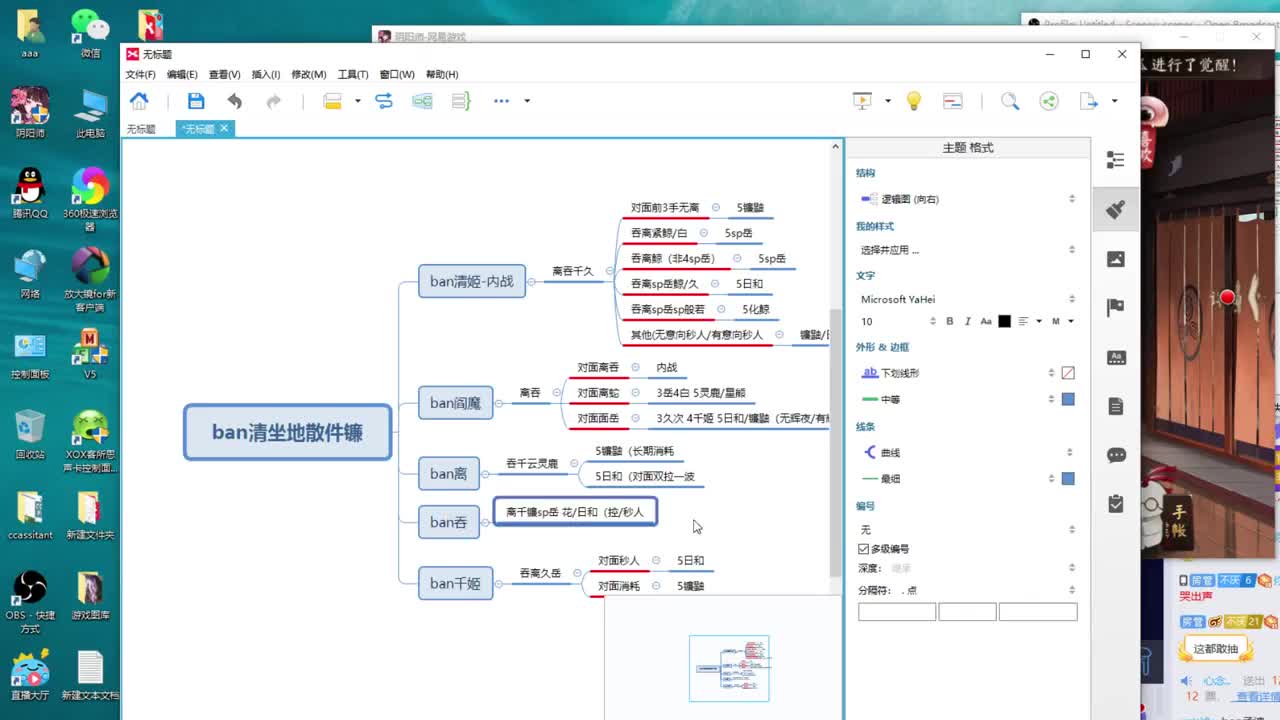Viewport: 1280px width, 720px height.
Task: Open the three-dots more insert options
Action: [x=502, y=101]
